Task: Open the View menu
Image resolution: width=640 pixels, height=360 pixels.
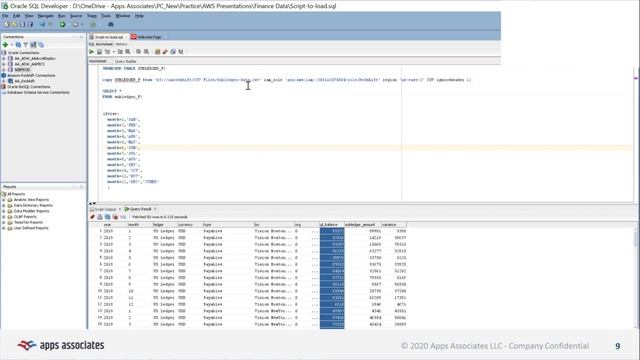Action: 29,16
